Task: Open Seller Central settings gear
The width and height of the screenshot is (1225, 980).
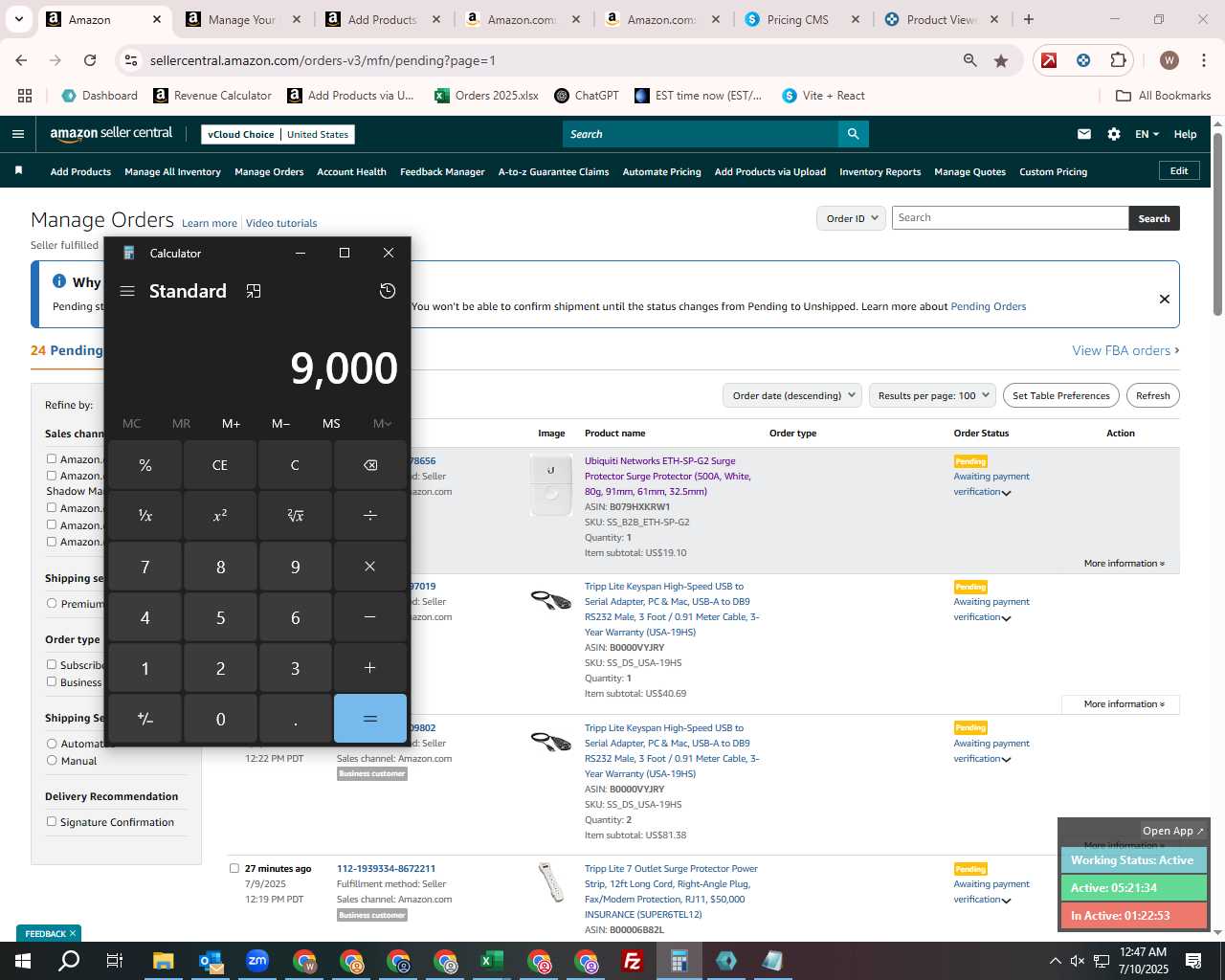Action: pyautogui.click(x=1114, y=134)
